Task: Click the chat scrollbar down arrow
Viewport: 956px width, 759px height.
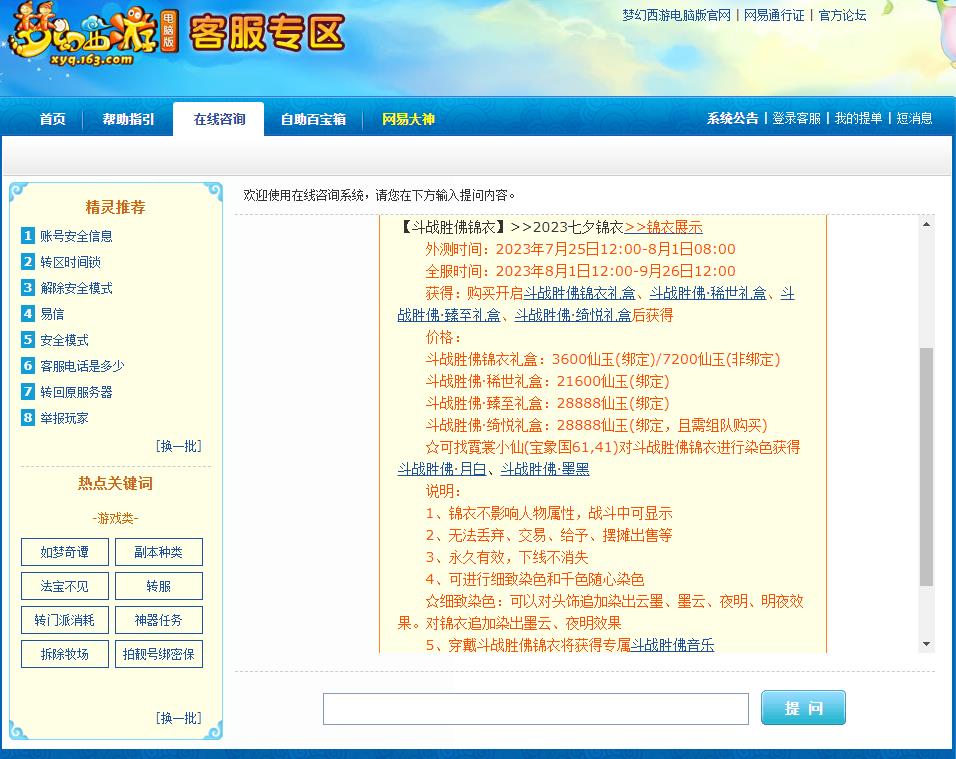Action: (x=926, y=644)
